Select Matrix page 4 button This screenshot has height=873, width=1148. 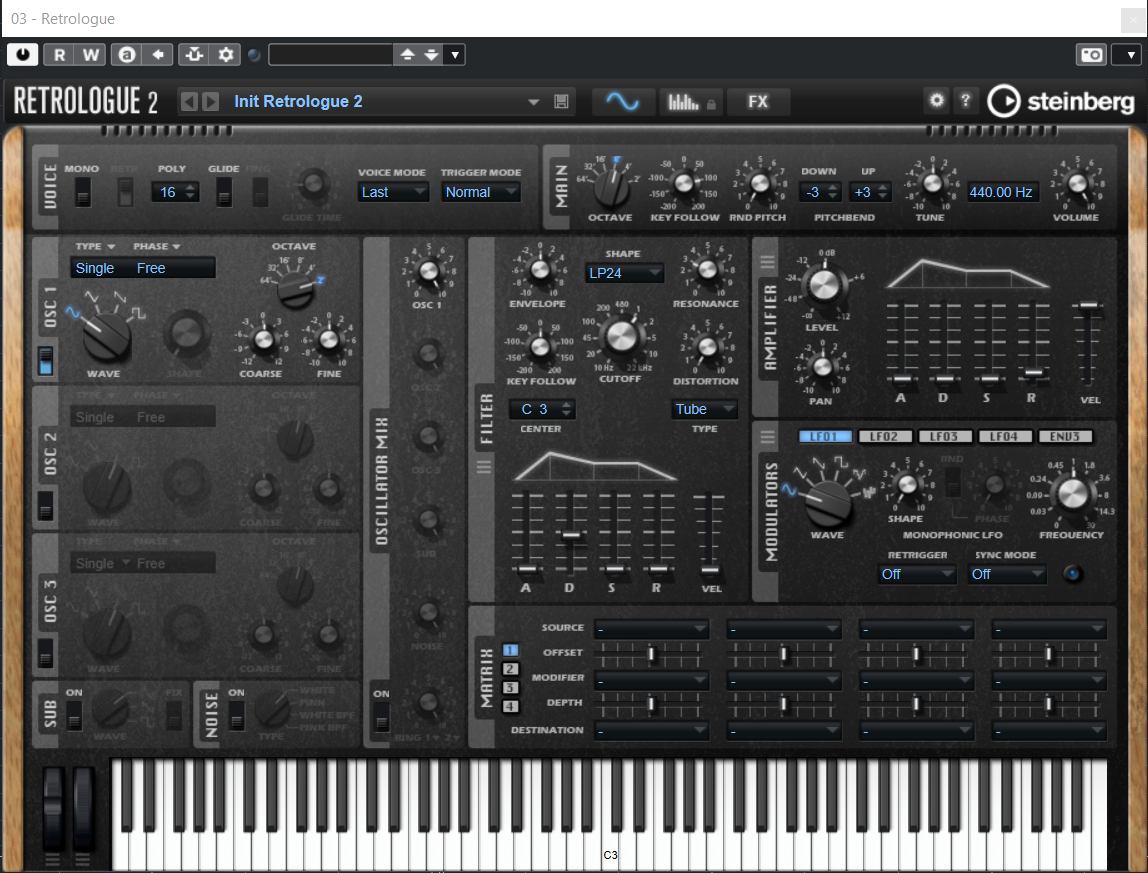(510, 706)
